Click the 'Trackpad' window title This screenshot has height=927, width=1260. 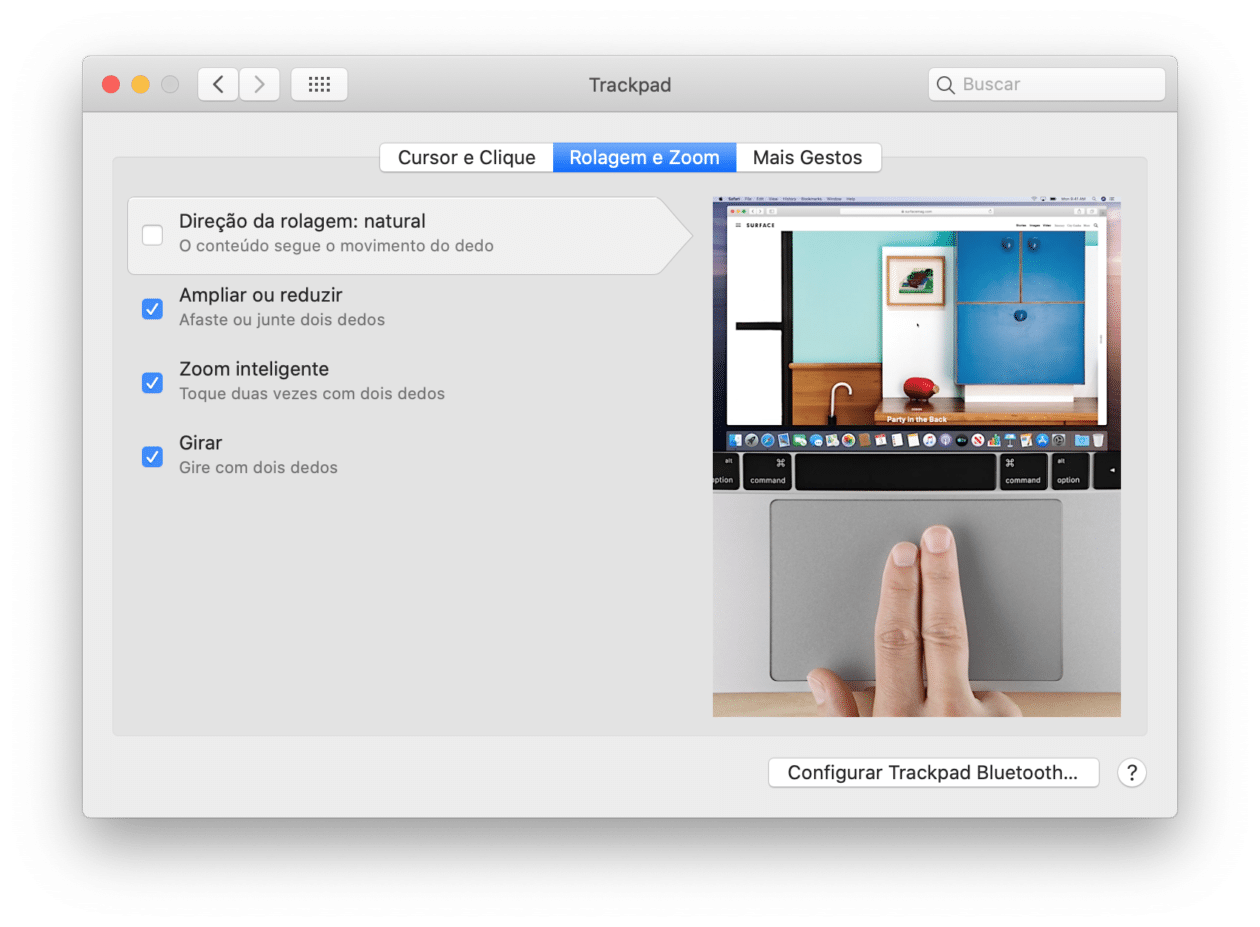tap(630, 85)
